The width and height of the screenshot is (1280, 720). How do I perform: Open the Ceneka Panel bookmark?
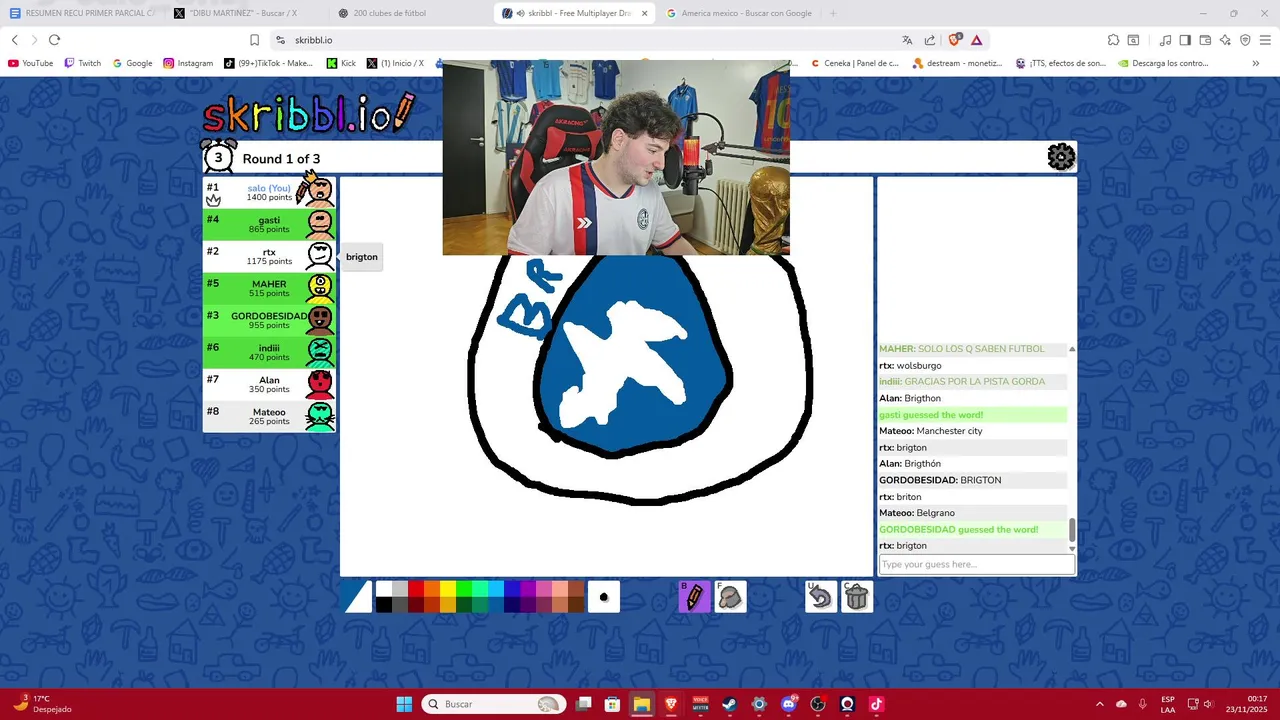click(x=854, y=63)
